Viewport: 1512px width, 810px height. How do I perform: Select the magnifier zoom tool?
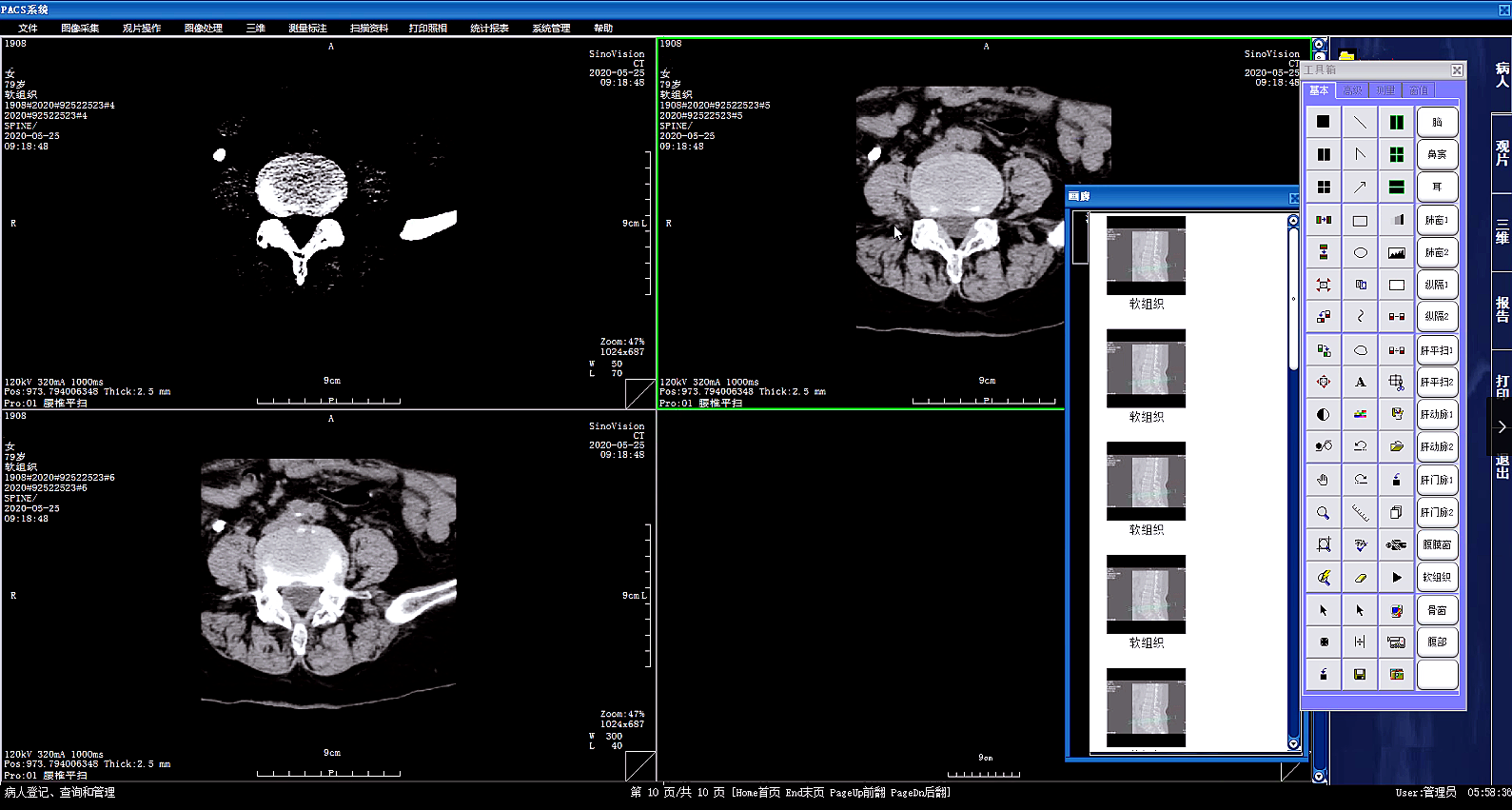click(1324, 512)
